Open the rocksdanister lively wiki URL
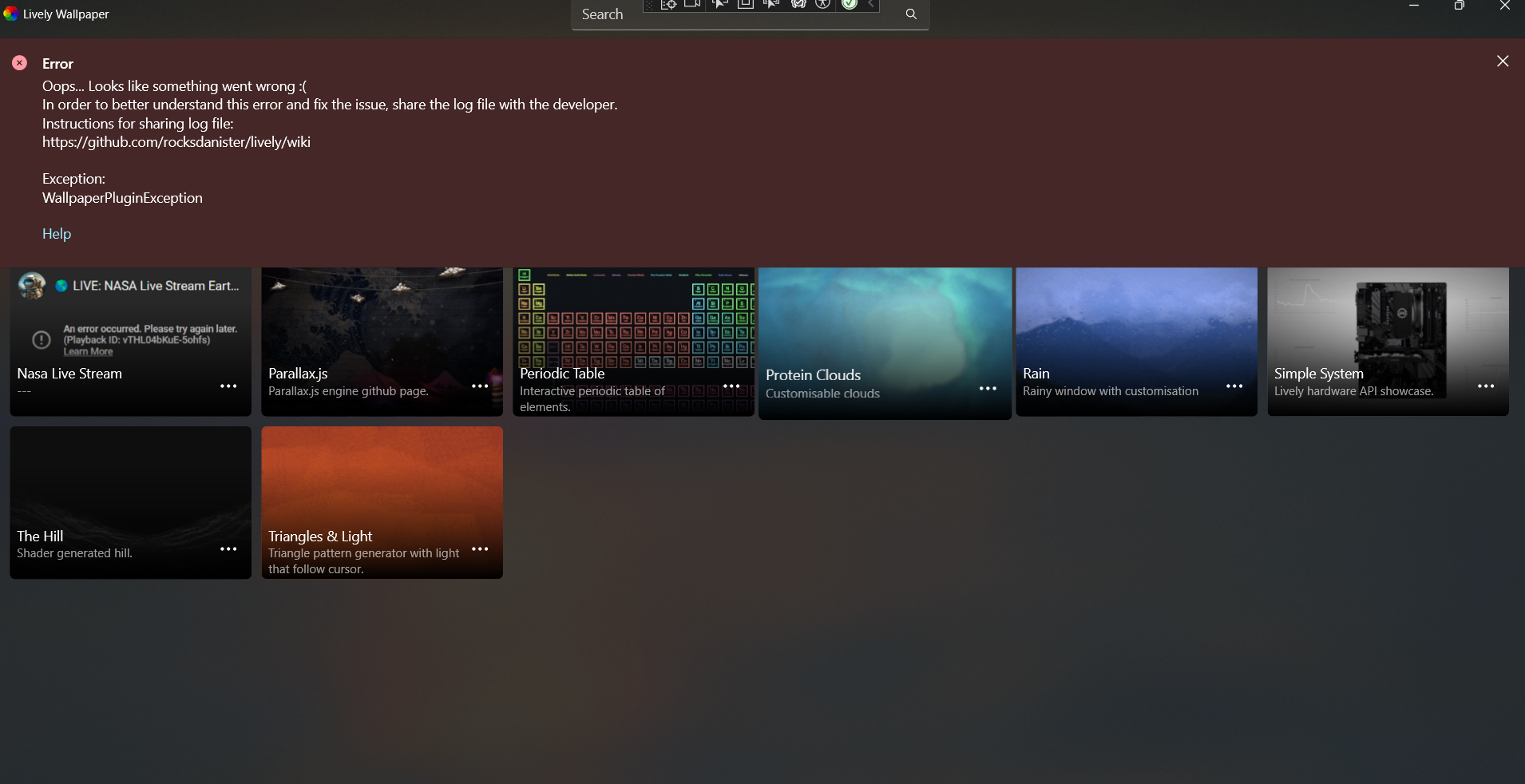1525x784 pixels. [176, 141]
